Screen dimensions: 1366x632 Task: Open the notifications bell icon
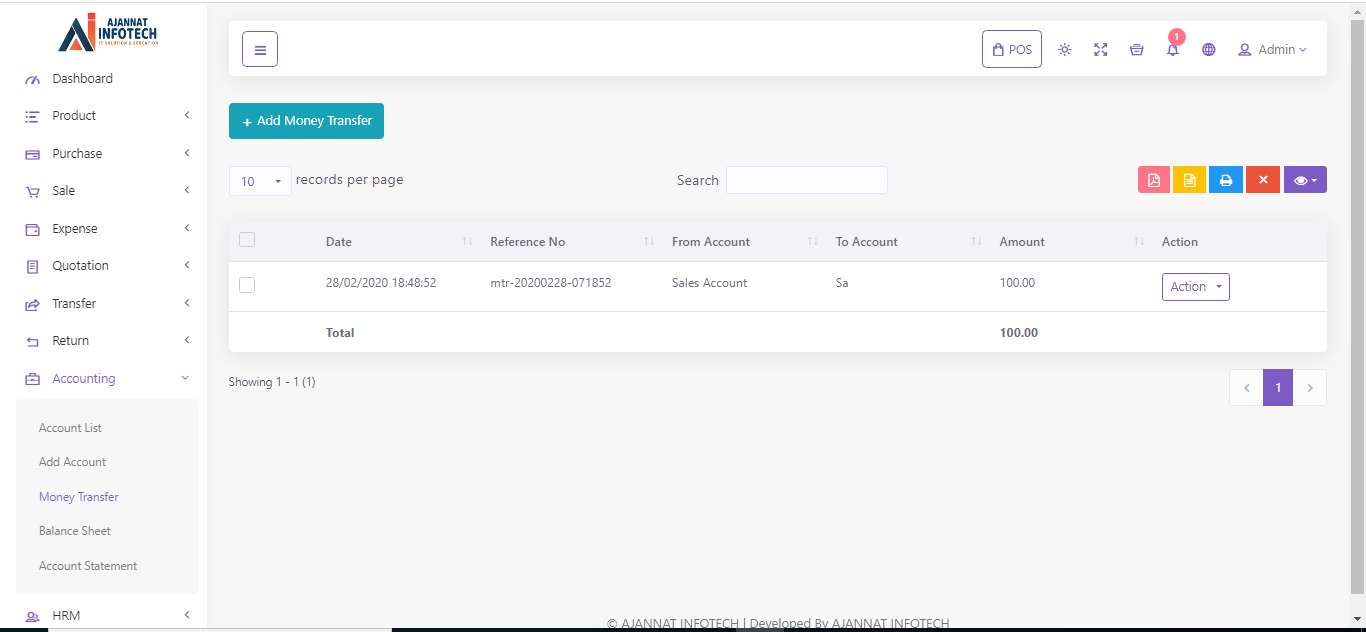click(x=1173, y=49)
